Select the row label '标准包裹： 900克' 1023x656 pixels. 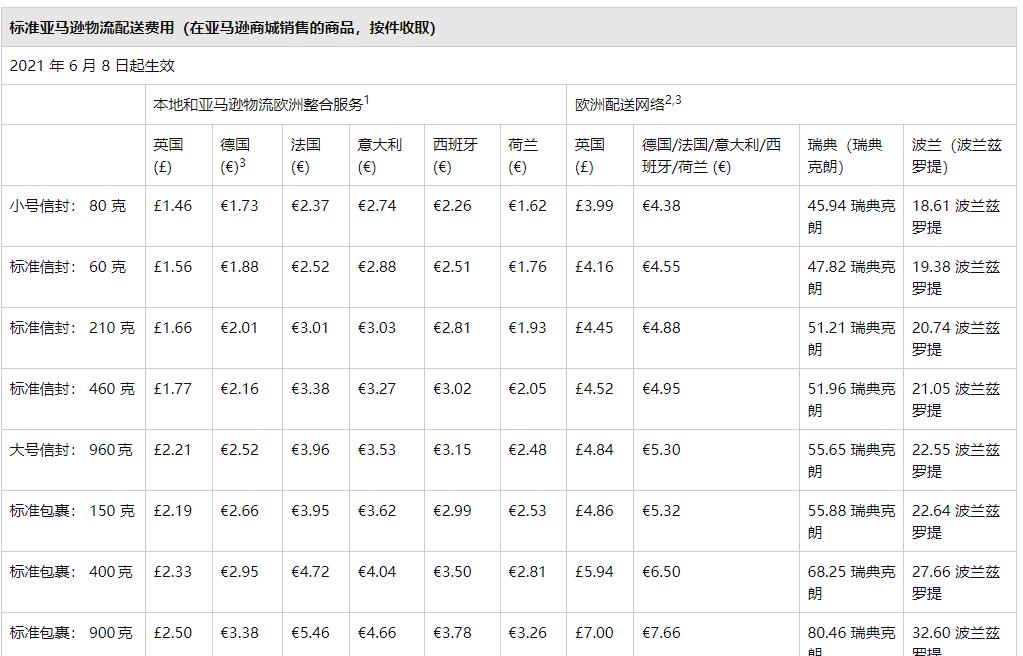(x=70, y=633)
